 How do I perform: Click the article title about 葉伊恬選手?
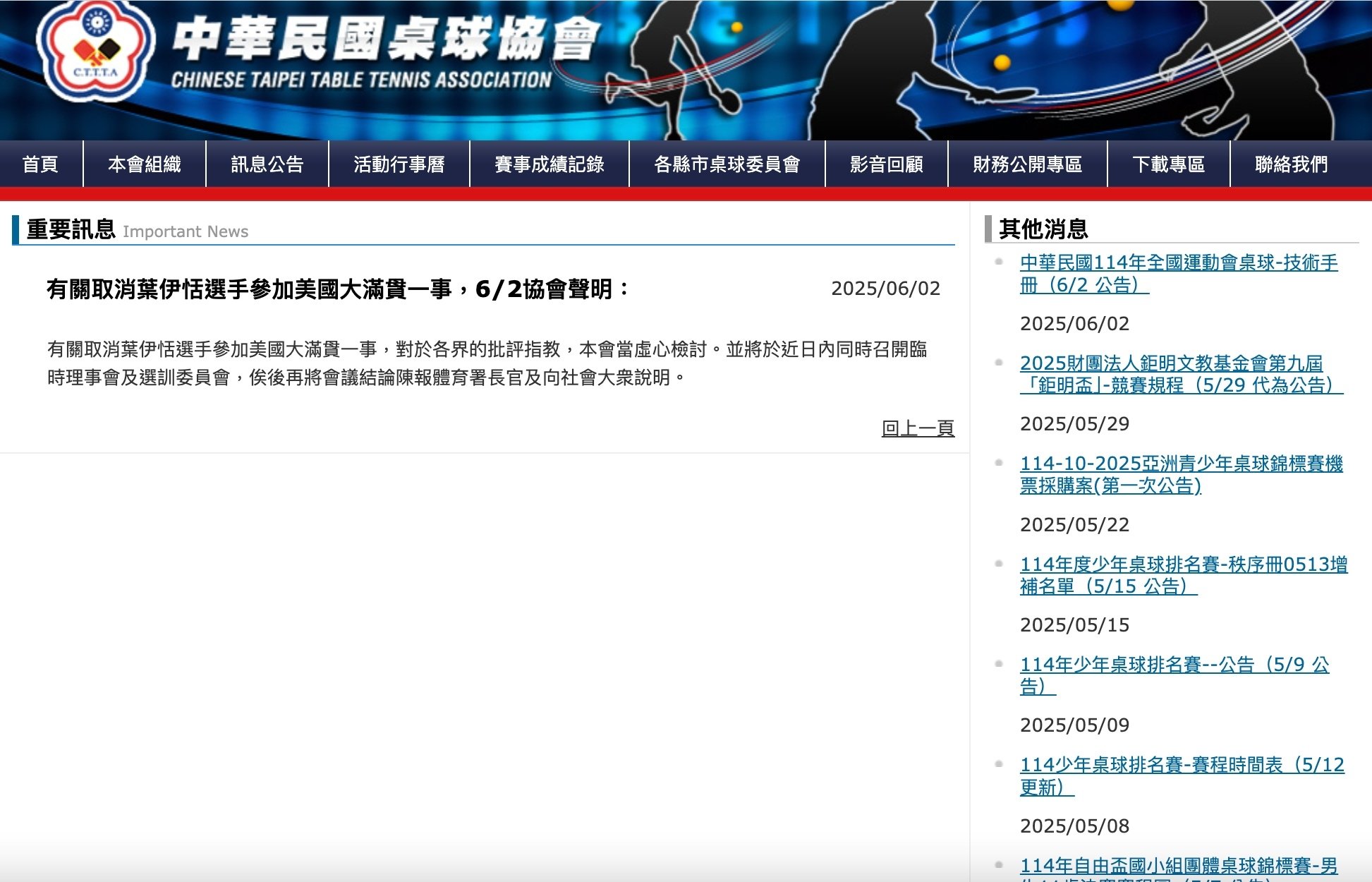[x=338, y=289]
